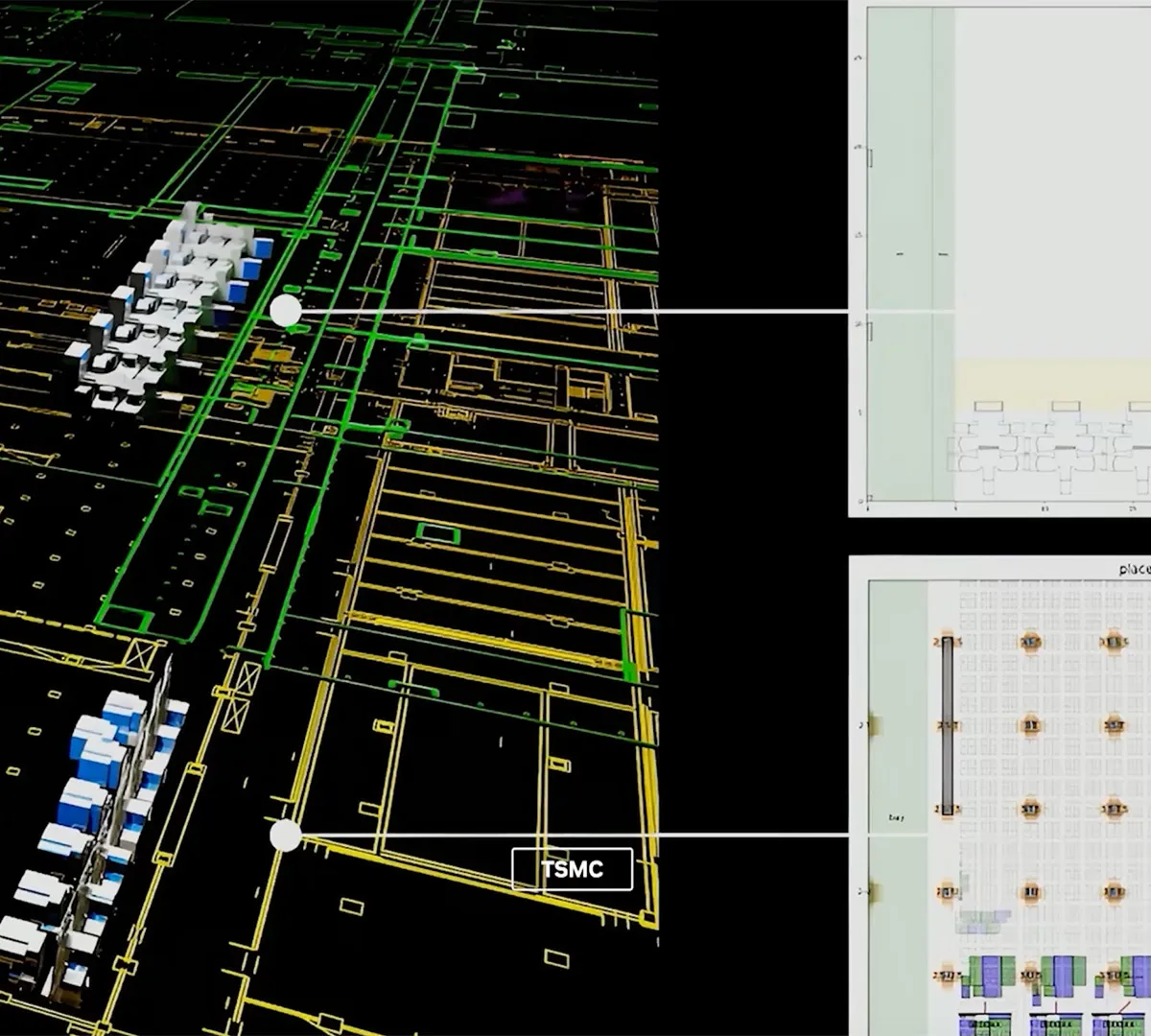Click the tall gray vertical bar in the placement panel
This screenshot has height=1036, width=1151.
pyautogui.click(x=947, y=725)
